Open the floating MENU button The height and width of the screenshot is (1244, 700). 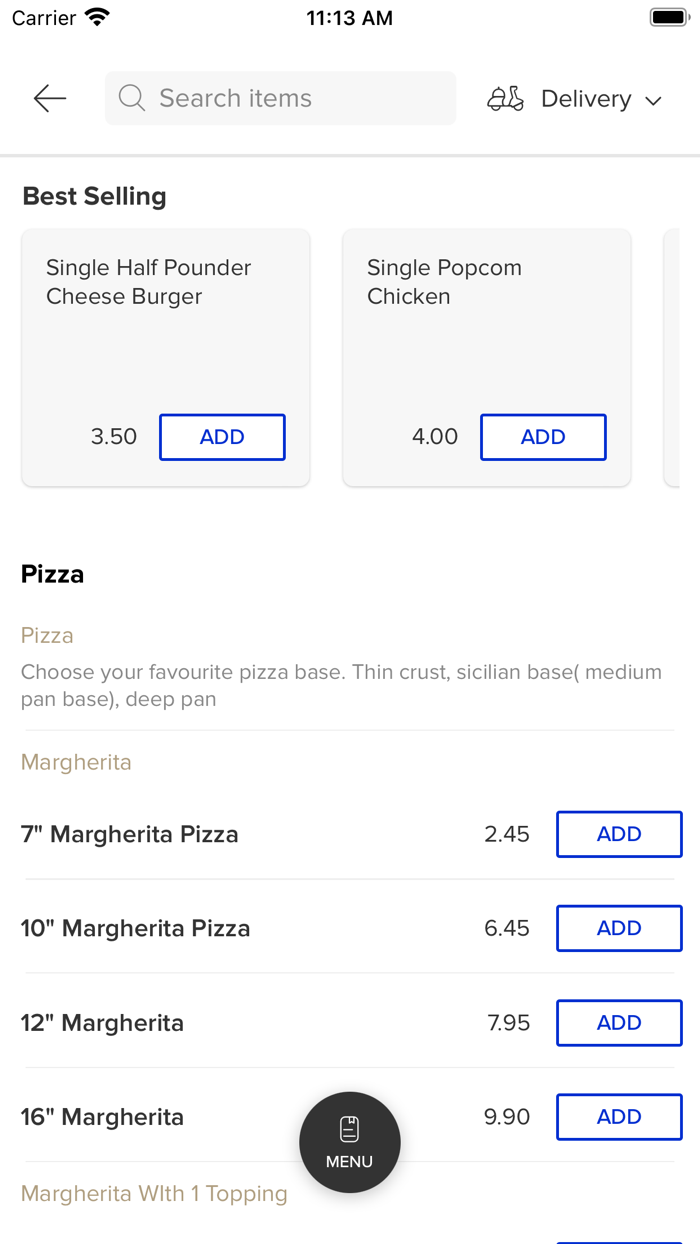350,1142
